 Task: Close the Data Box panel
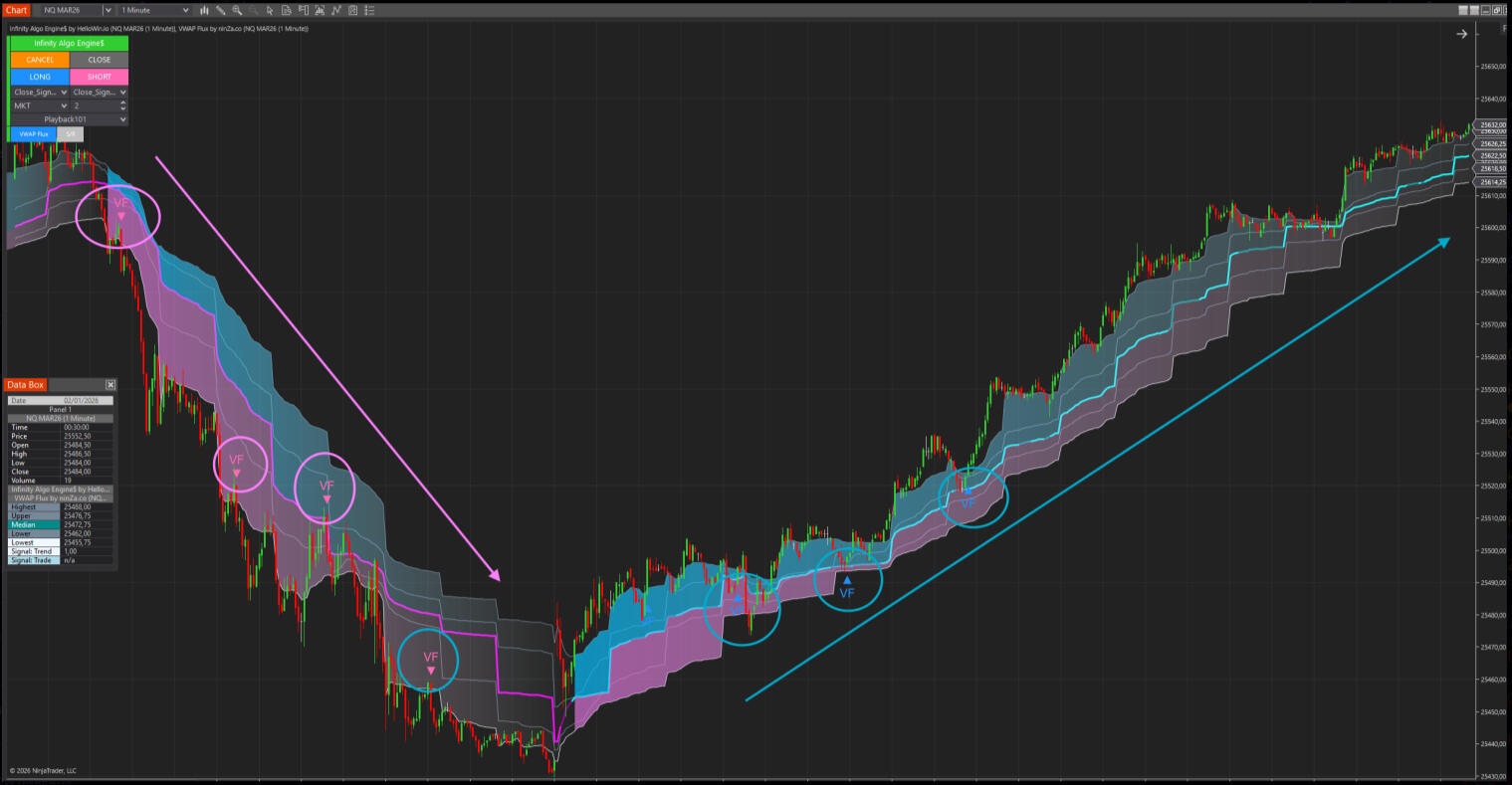110,385
